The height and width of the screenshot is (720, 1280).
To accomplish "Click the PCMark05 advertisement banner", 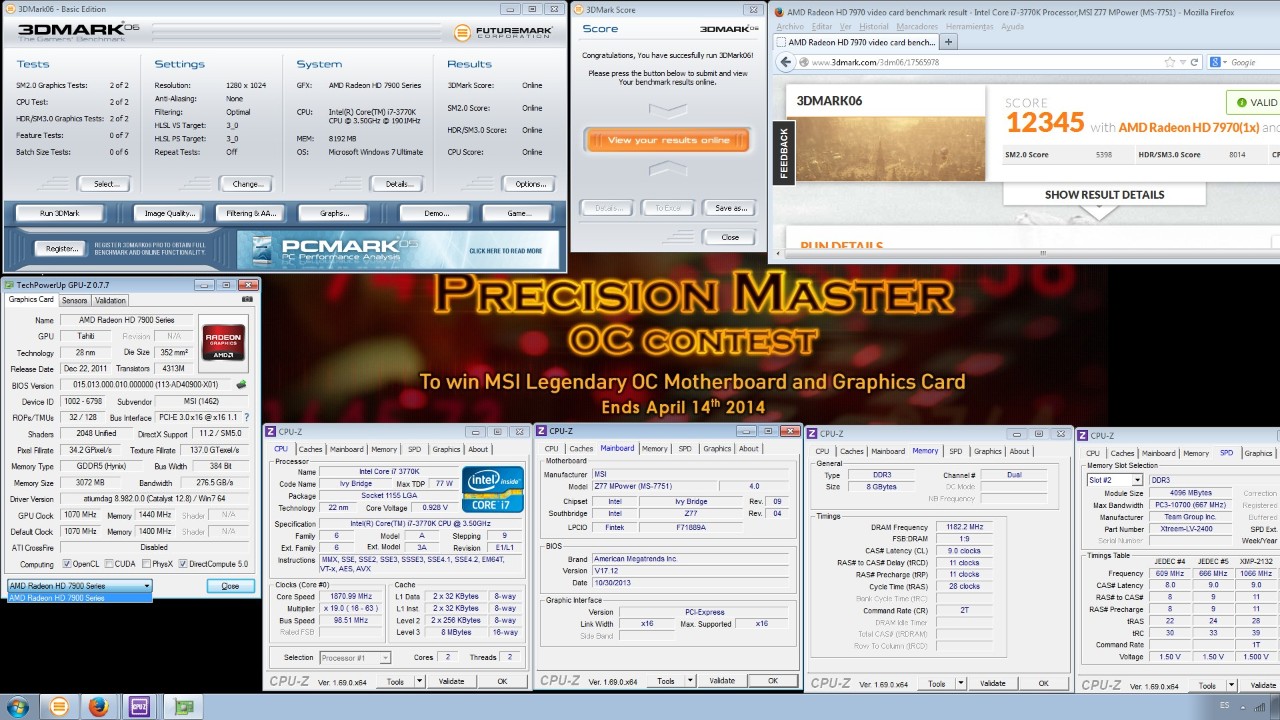I will coord(398,250).
